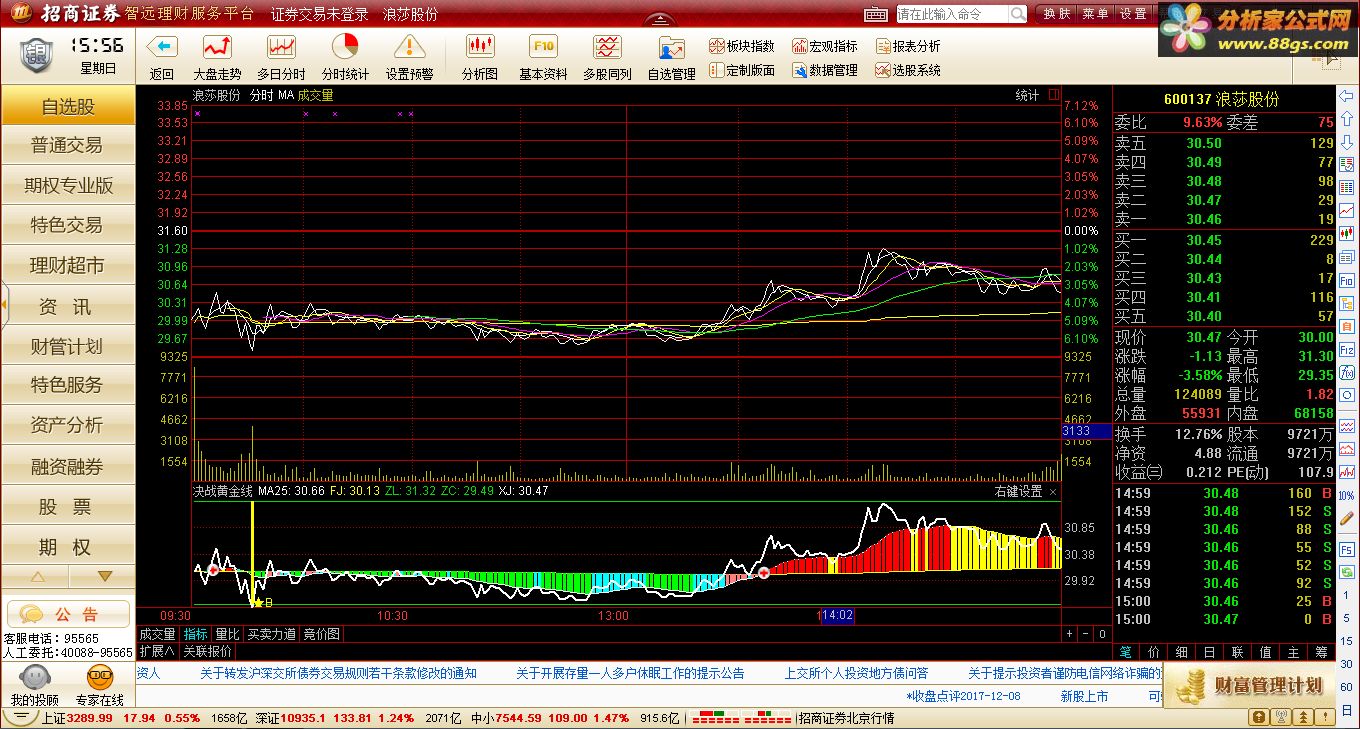Click 数据管理 data management tool
Viewport: 1360px width, 729px height.
tap(825, 70)
